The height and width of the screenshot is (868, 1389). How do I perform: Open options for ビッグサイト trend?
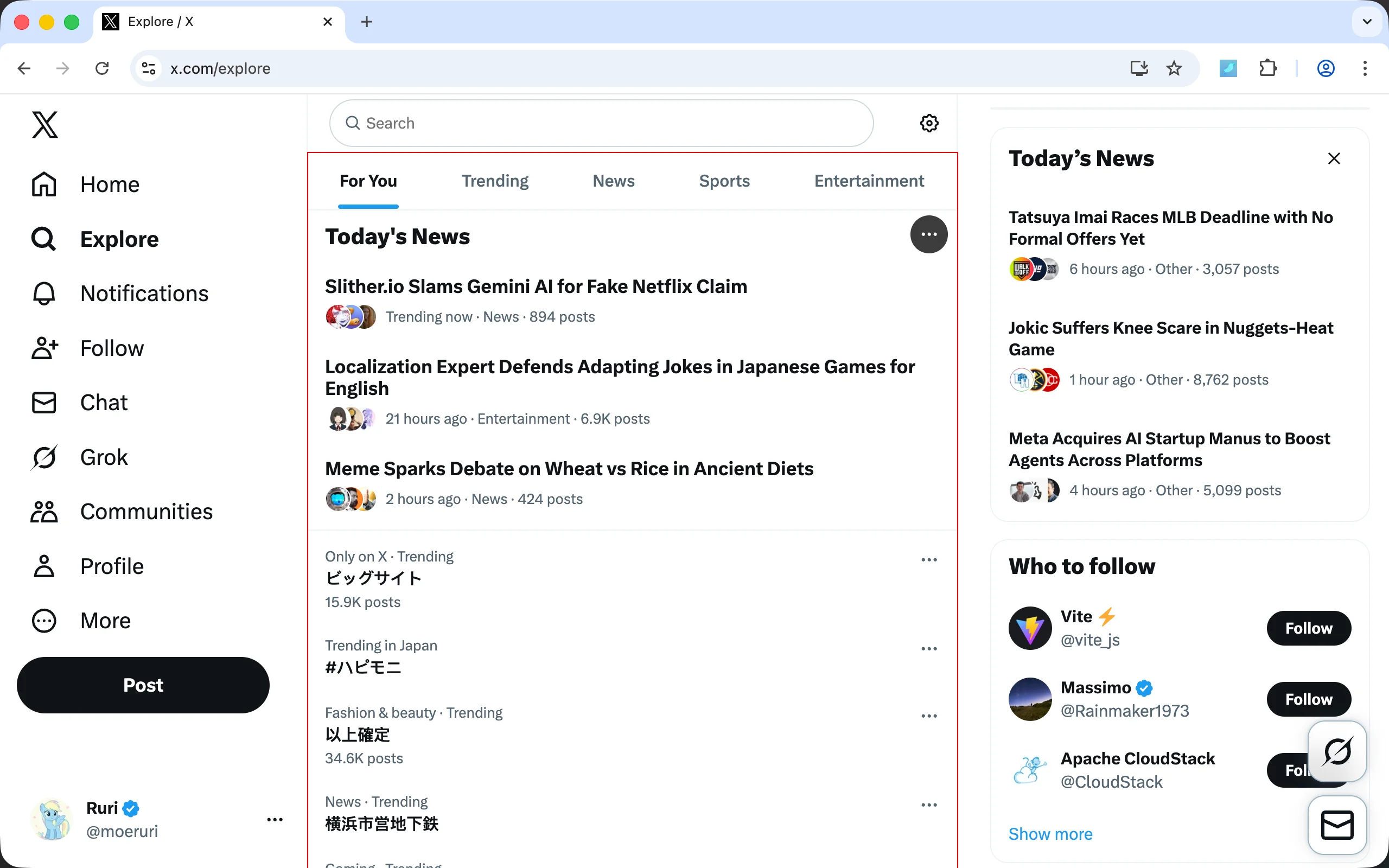pos(929,560)
